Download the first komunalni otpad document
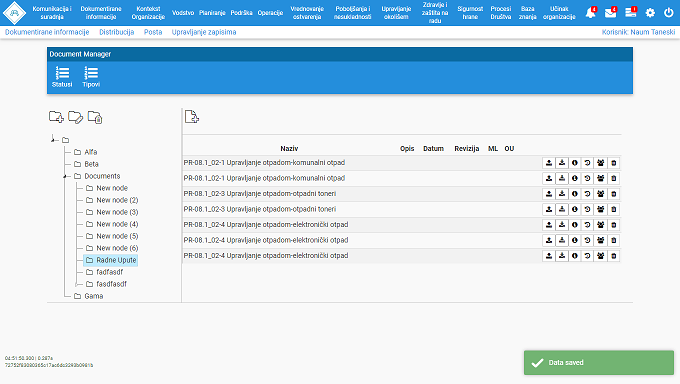The width and height of the screenshot is (680, 384). point(562,163)
